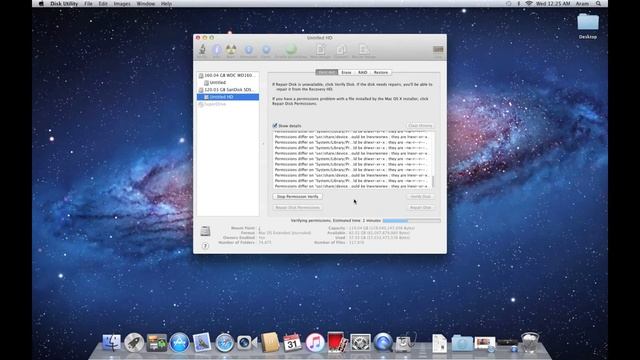Open System Preferences gear icon
The height and width of the screenshot is (360, 640).
tap(360, 342)
